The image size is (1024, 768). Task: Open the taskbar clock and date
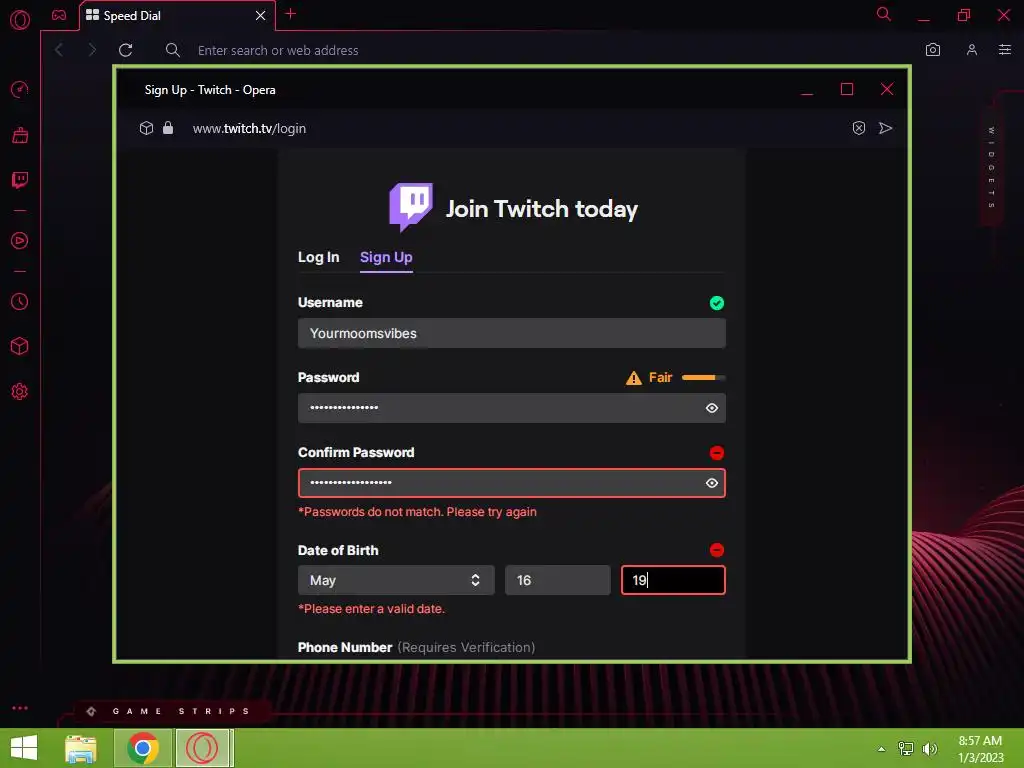(980, 749)
